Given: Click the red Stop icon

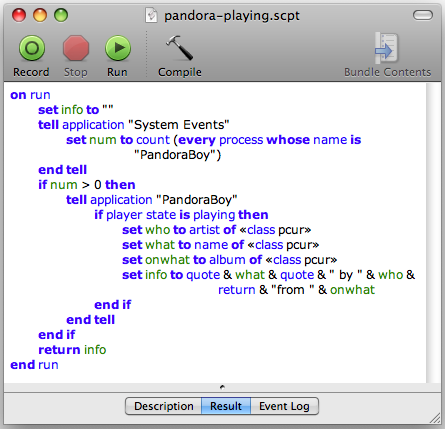Looking at the screenshot, I should click(76, 48).
